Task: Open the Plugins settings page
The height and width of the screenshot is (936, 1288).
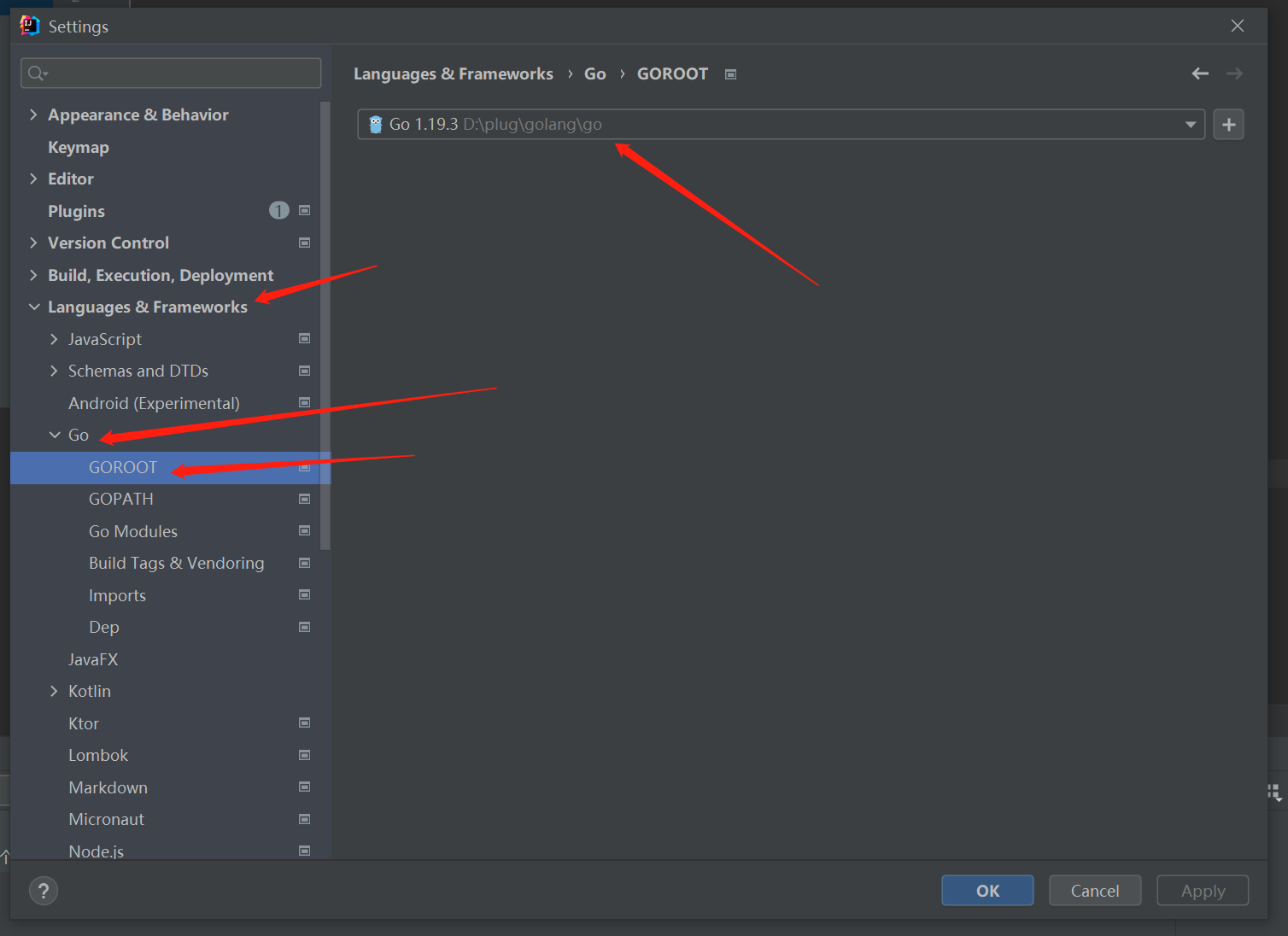Action: (76, 211)
